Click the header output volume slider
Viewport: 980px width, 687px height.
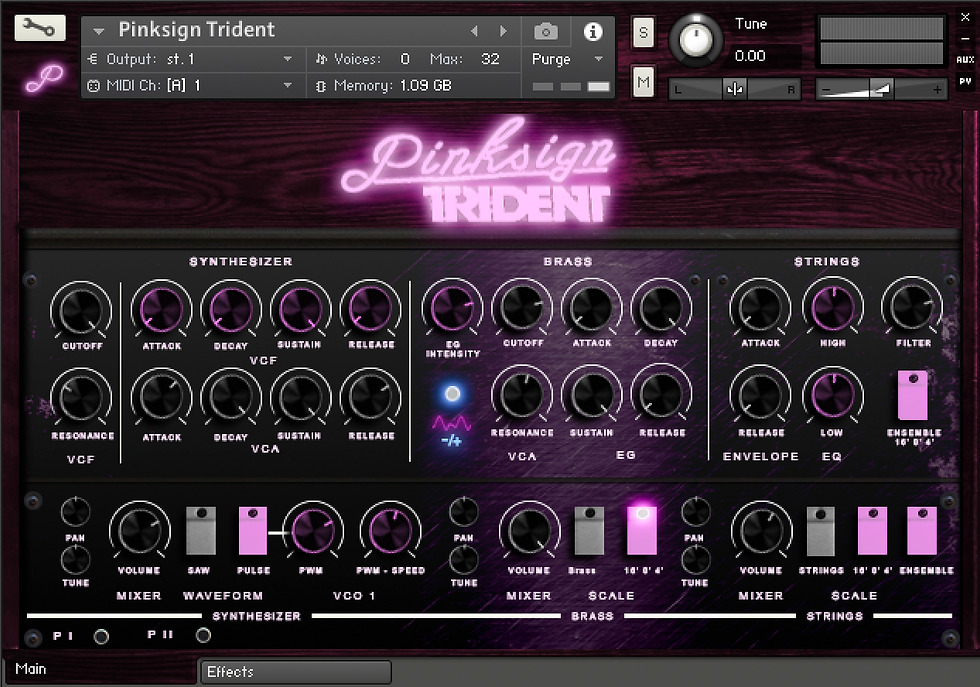[882, 89]
